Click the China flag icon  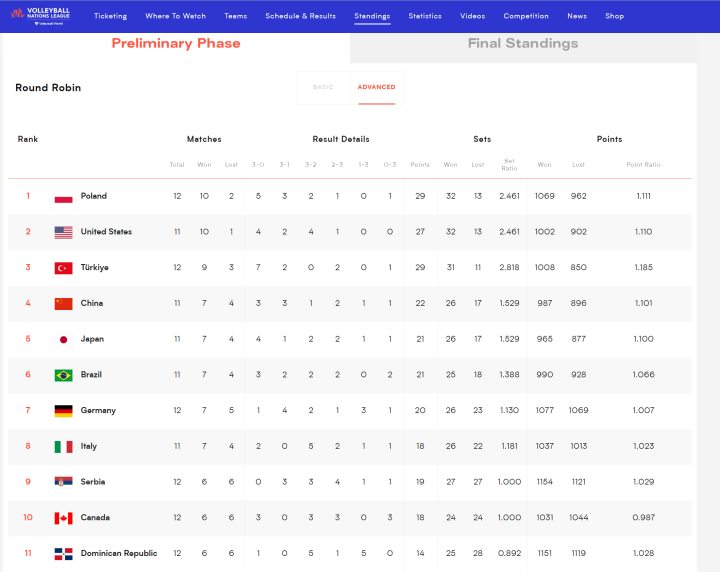coord(63,304)
